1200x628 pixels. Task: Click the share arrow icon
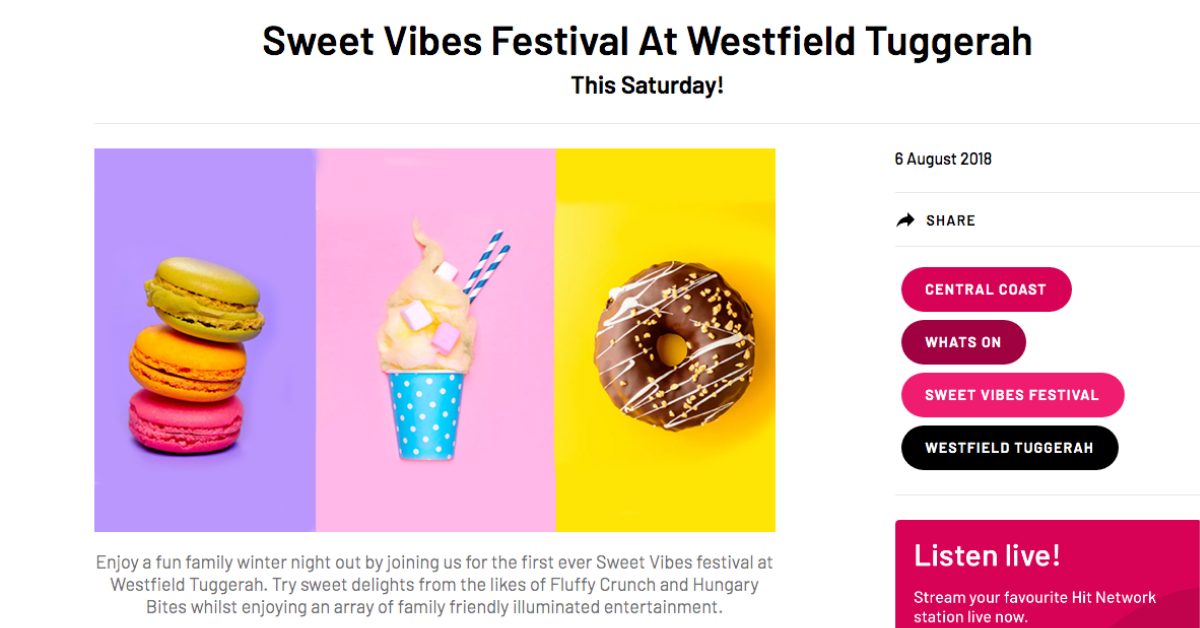[x=905, y=219]
